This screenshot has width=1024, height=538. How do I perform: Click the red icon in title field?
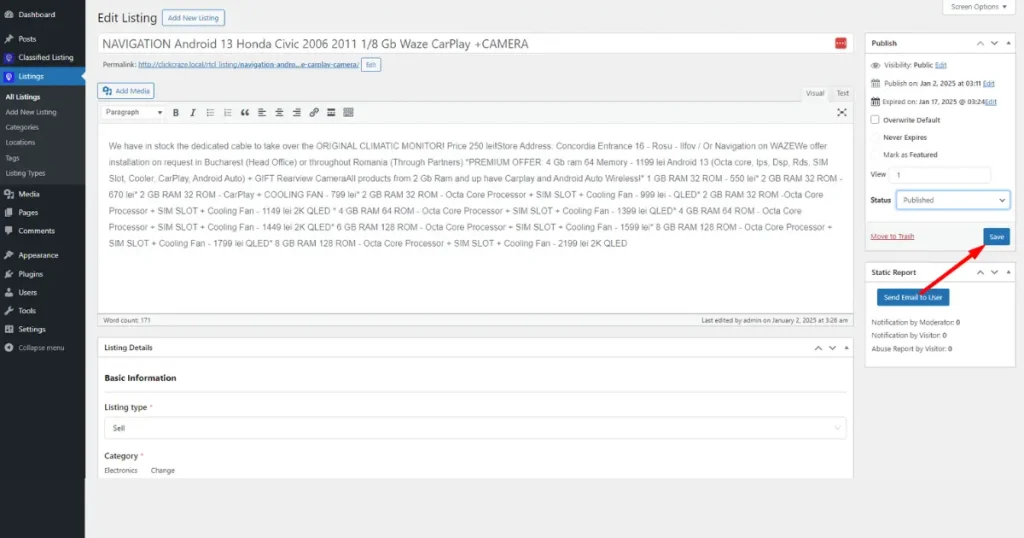(x=840, y=43)
